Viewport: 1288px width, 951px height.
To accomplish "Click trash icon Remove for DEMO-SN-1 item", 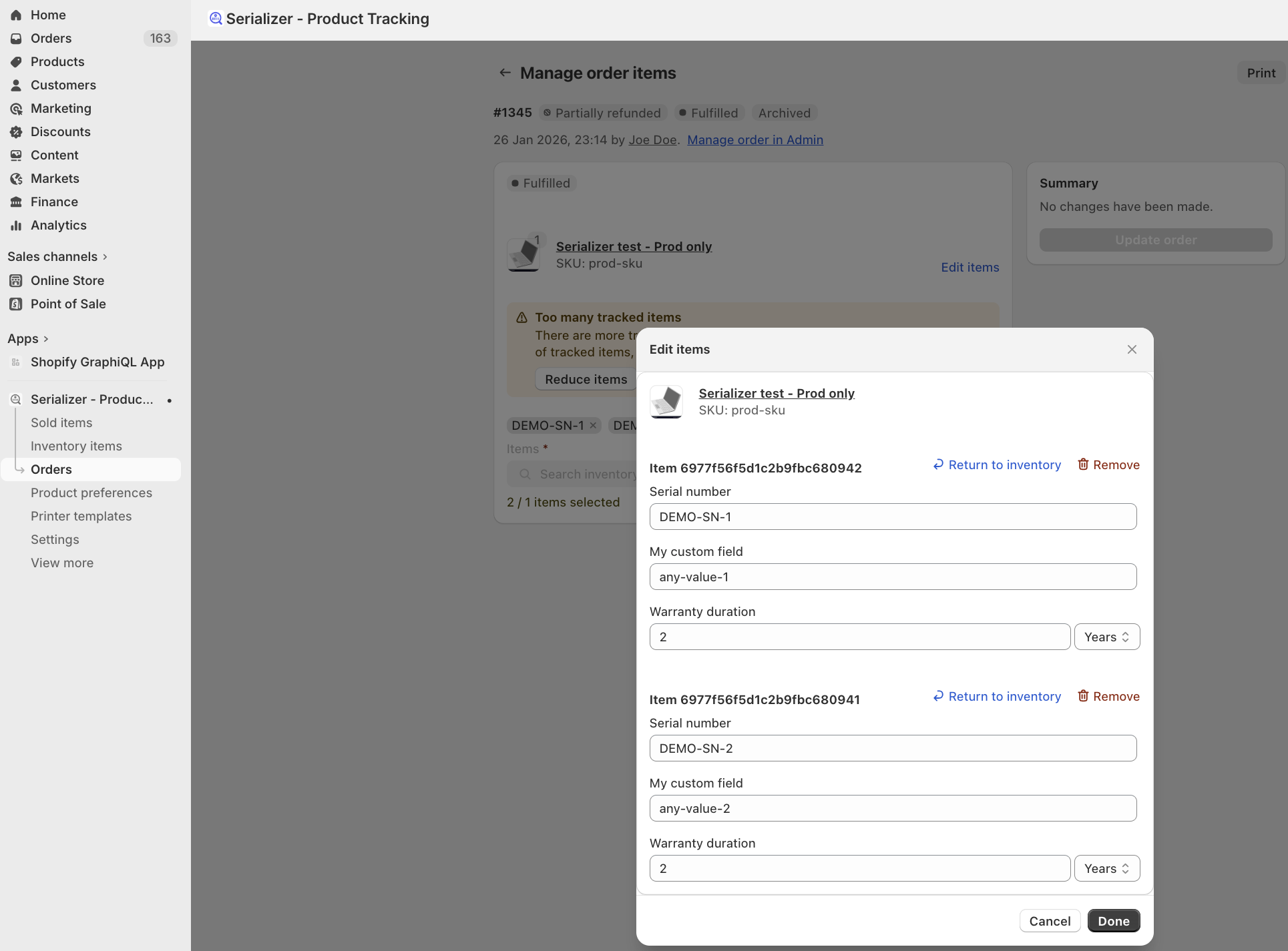I will pos(1083,464).
